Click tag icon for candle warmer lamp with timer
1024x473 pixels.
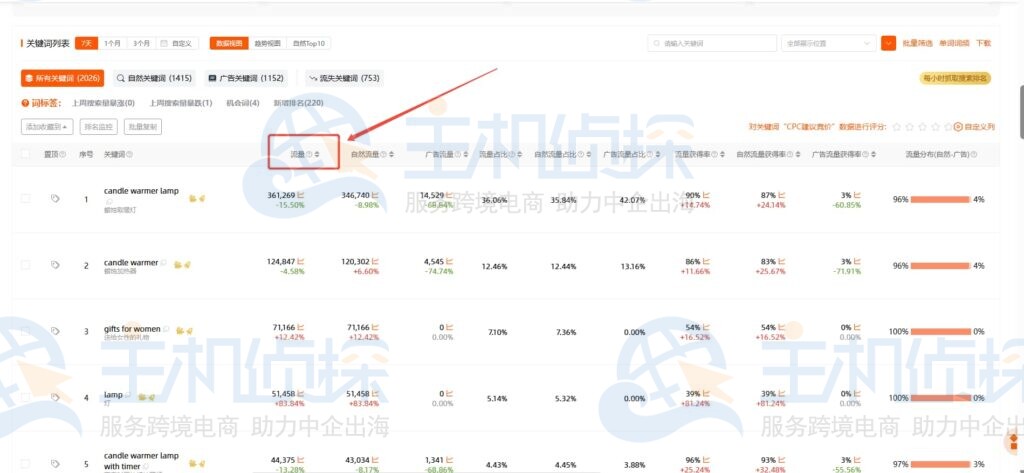pos(55,463)
